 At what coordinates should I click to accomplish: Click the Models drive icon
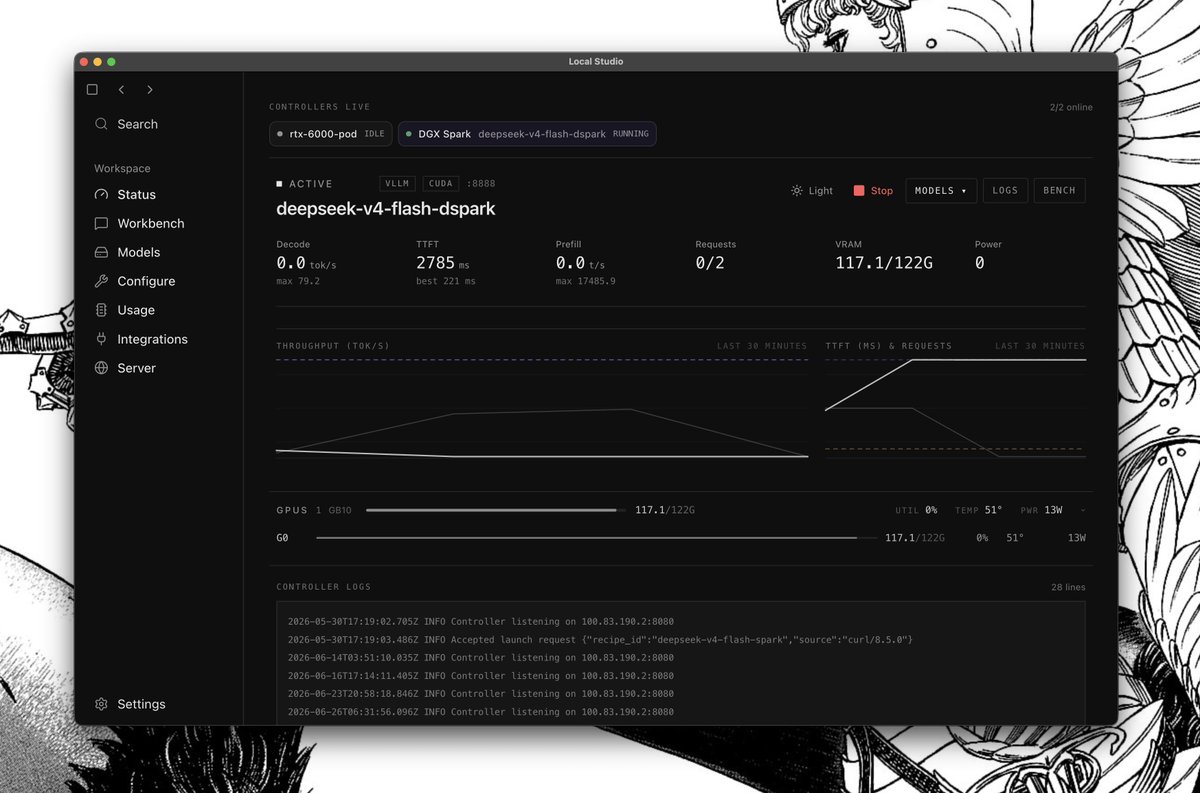coord(101,252)
